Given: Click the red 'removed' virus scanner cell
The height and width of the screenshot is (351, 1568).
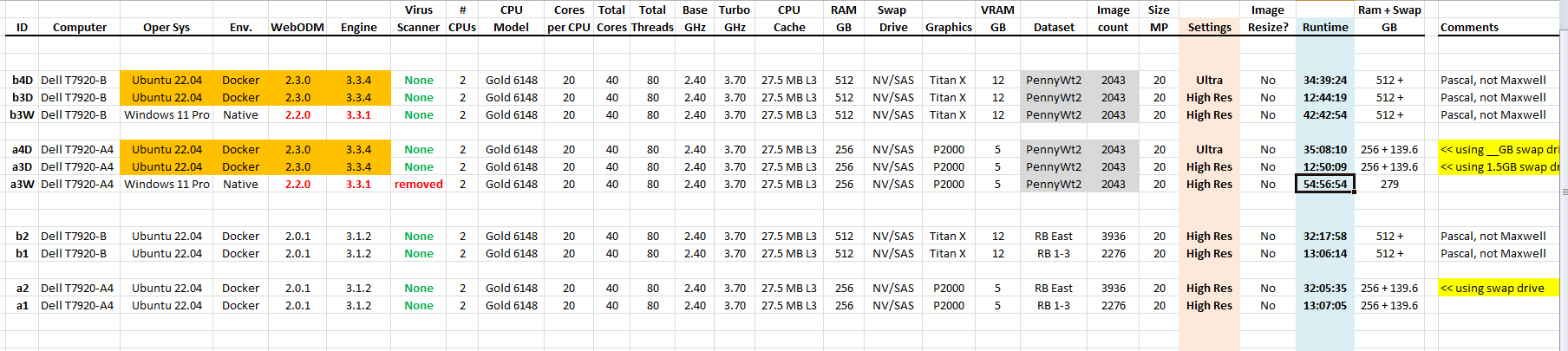Looking at the screenshot, I should click(x=418, y=184).
